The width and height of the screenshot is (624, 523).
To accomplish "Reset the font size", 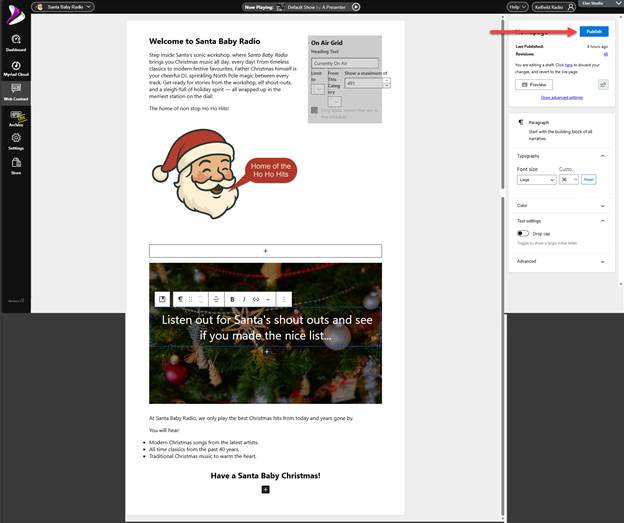I will pyautogui.click(x=589, y=180).
